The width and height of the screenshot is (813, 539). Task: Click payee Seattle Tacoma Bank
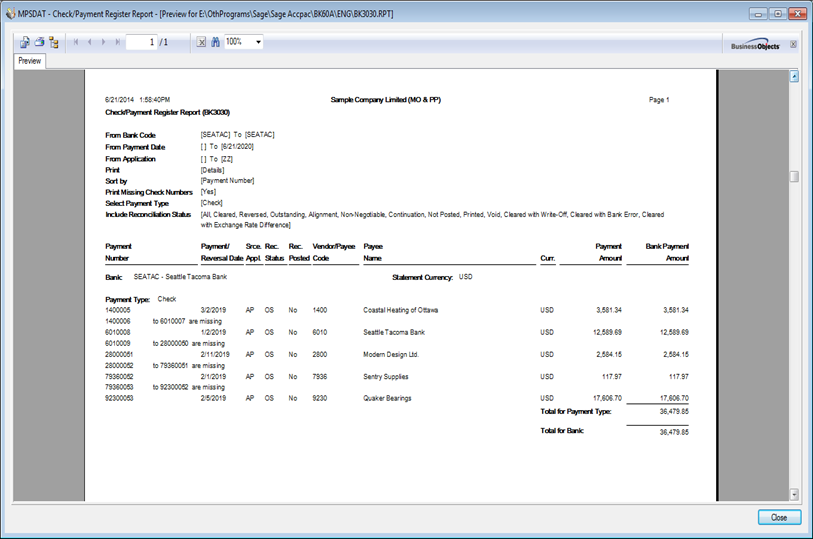point(394,332)
